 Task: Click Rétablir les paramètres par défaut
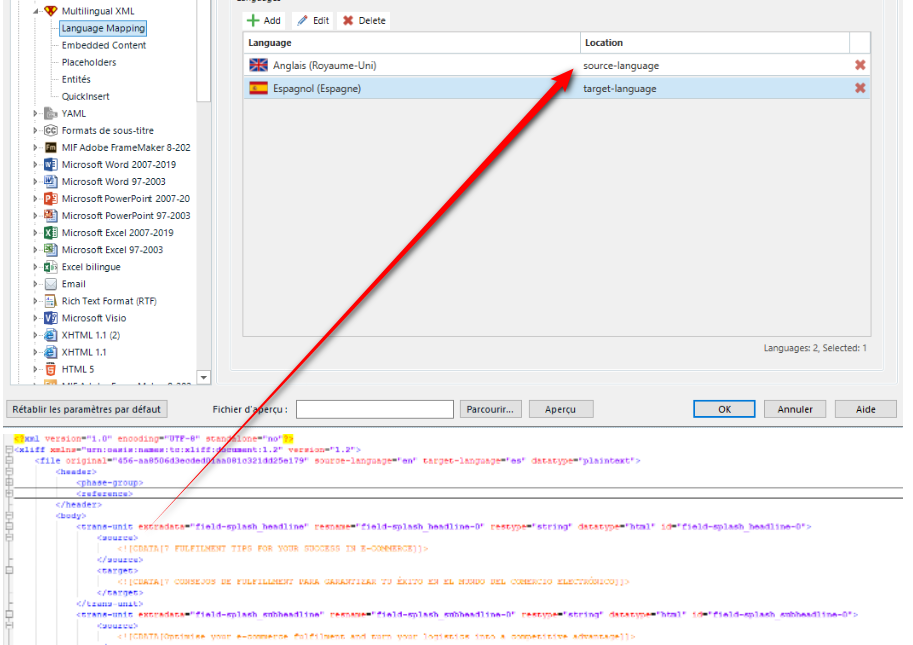pos(86,409)
